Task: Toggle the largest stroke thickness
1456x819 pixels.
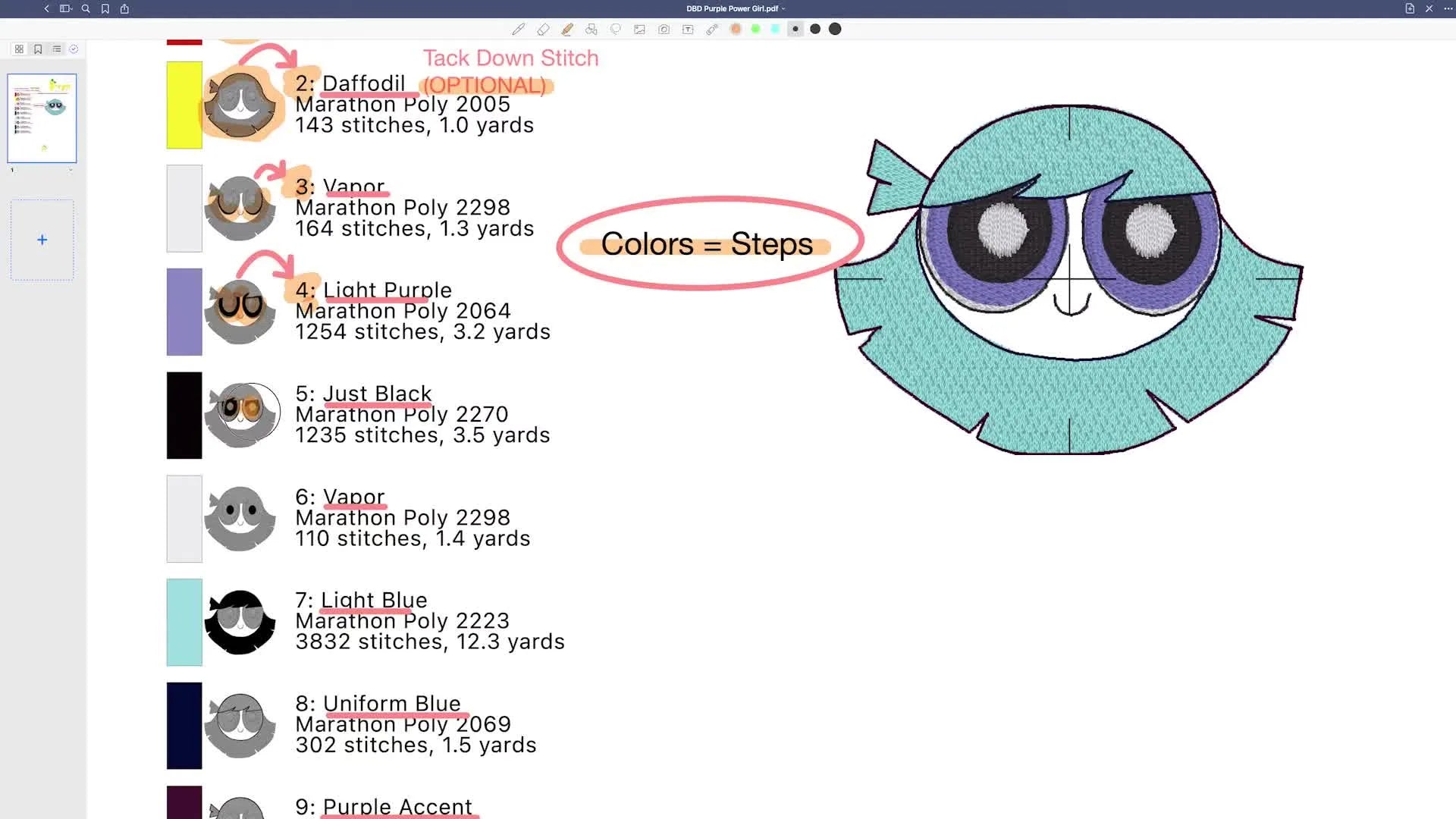Action: coord(834,29)
